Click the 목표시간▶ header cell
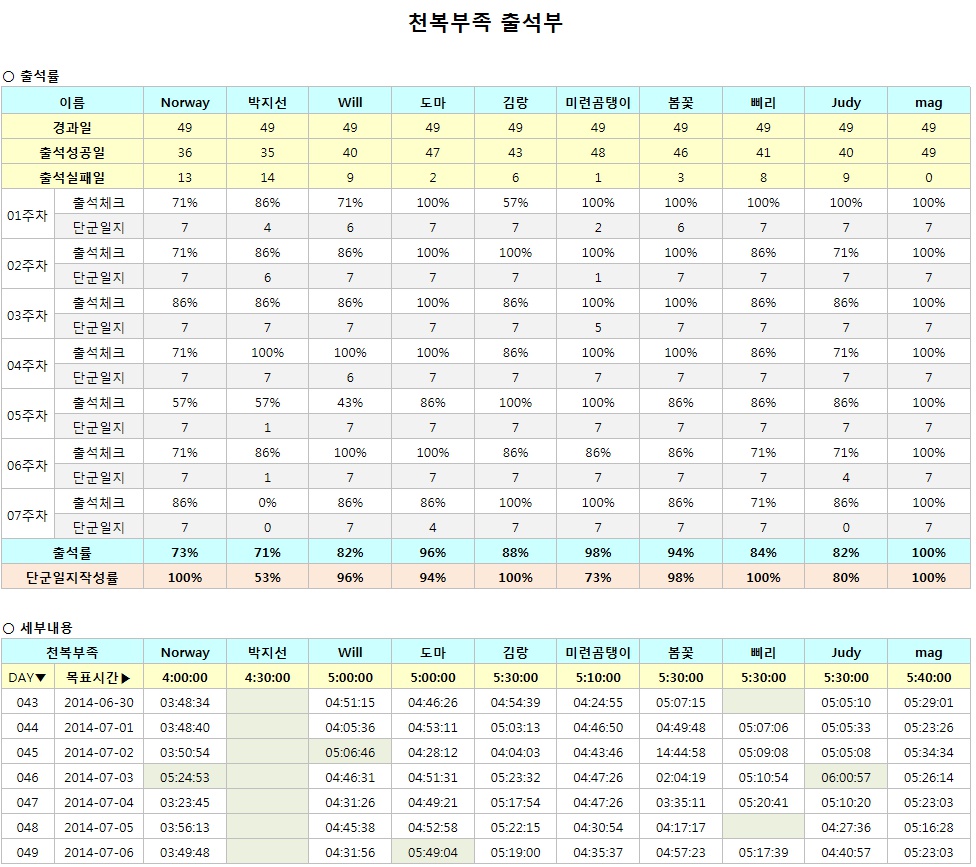The height and width of the screenshot is (867, 976). coord(99,677)
